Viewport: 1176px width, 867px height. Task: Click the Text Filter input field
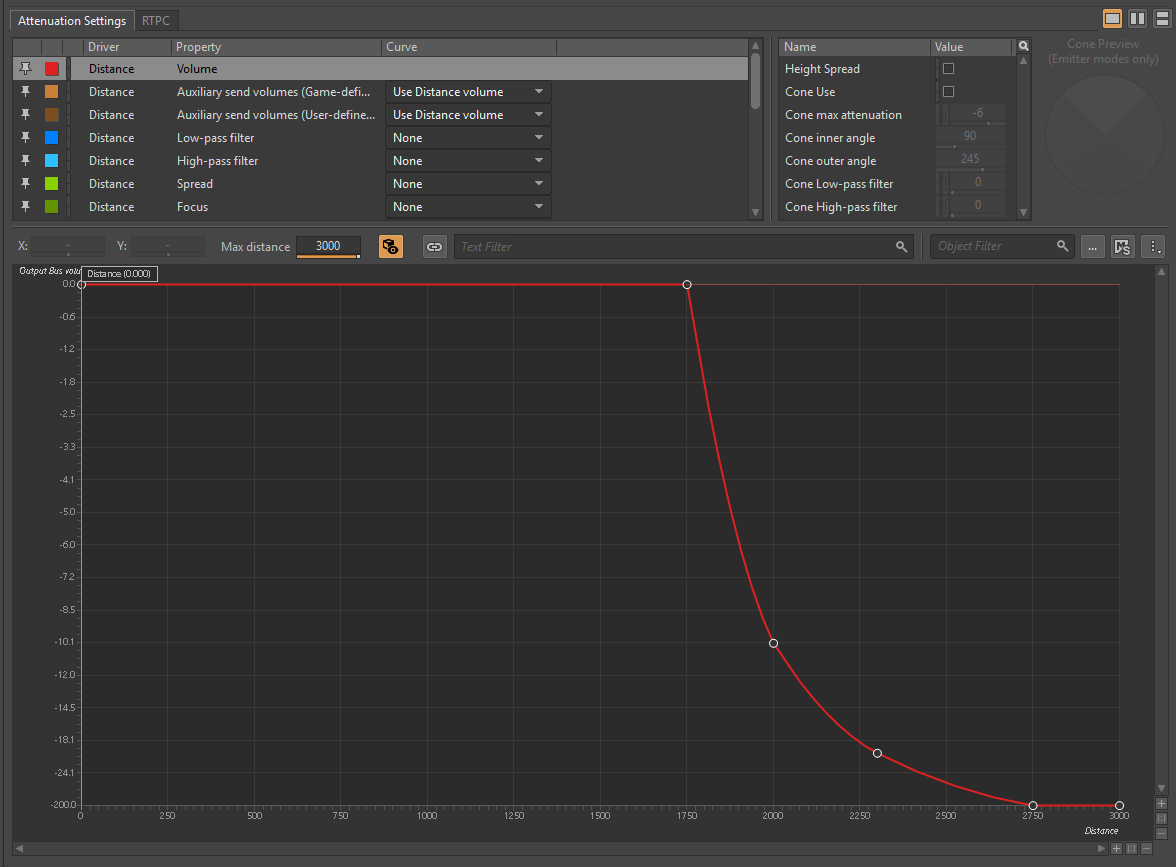coord(674,247)
